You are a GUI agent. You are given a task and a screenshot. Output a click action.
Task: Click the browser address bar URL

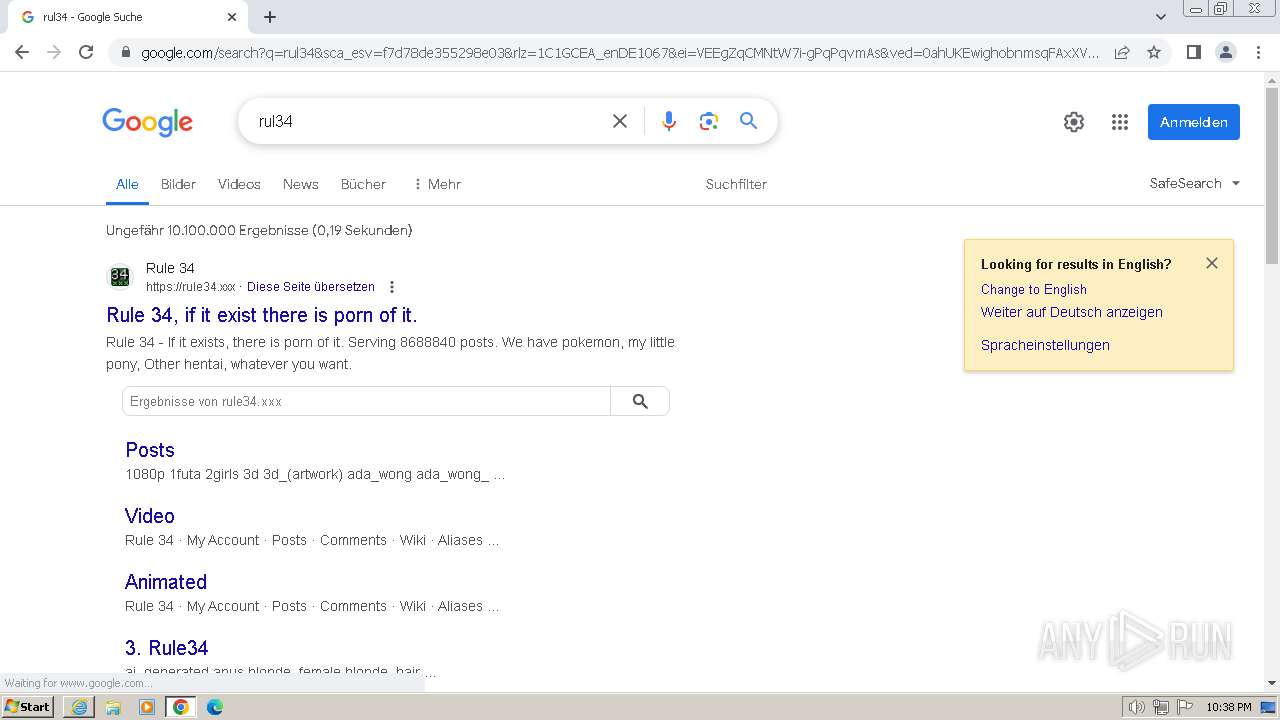coord(620,52)
